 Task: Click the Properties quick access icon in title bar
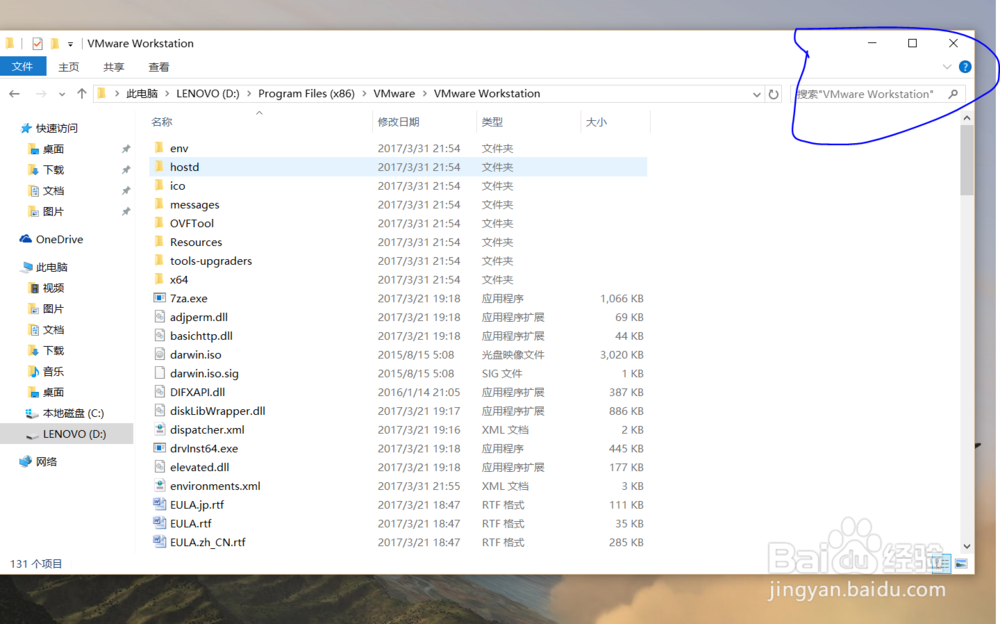(37, 43)
